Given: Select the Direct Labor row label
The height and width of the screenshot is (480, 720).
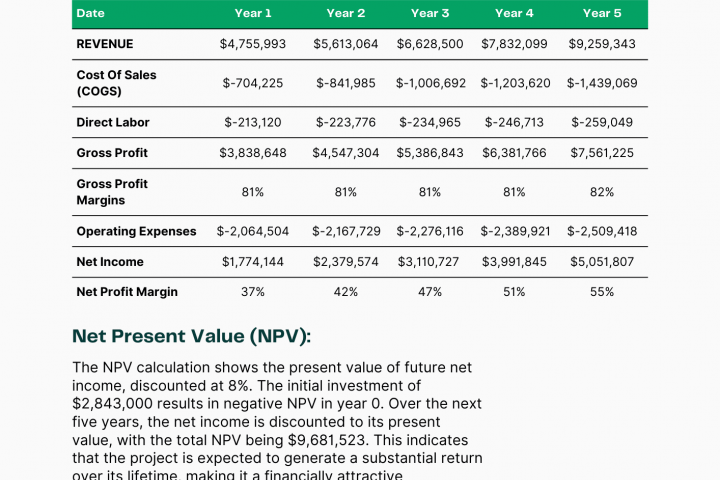Looking at the screenshot, I should click(x=113, y=122).
